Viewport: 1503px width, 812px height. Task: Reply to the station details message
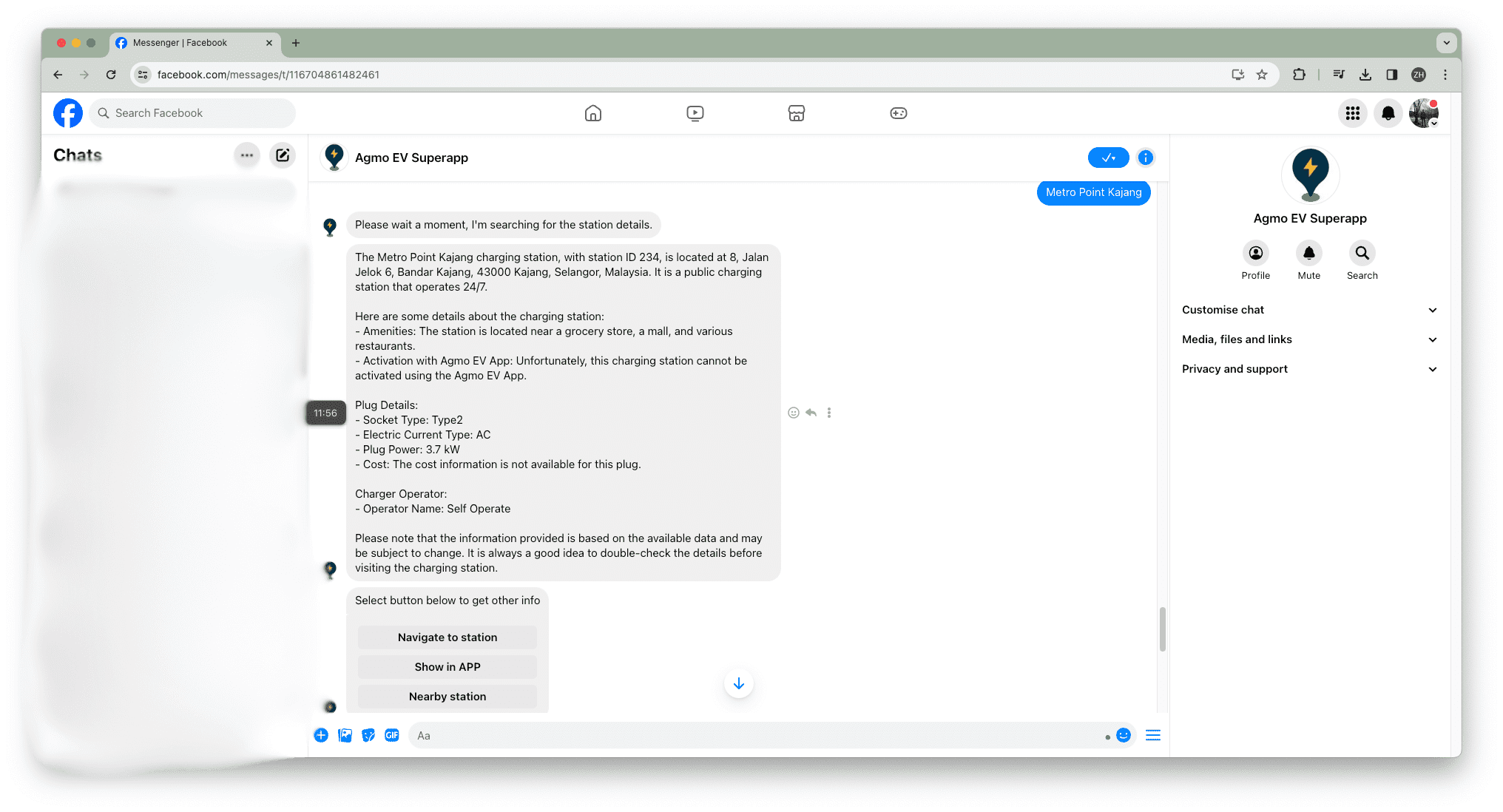(811, 413)
